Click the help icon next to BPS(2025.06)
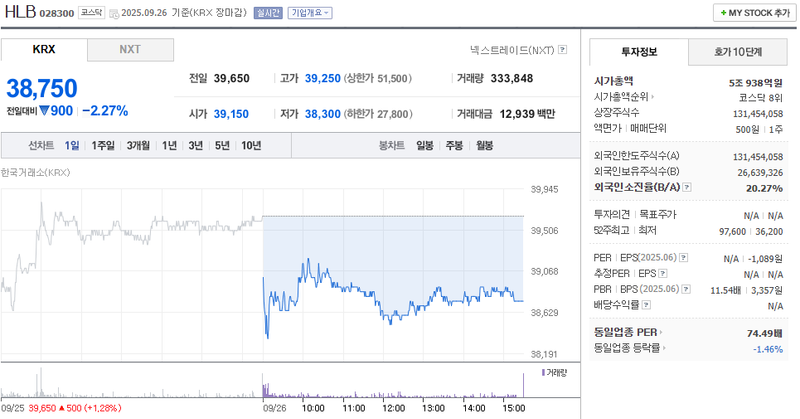 686,289
